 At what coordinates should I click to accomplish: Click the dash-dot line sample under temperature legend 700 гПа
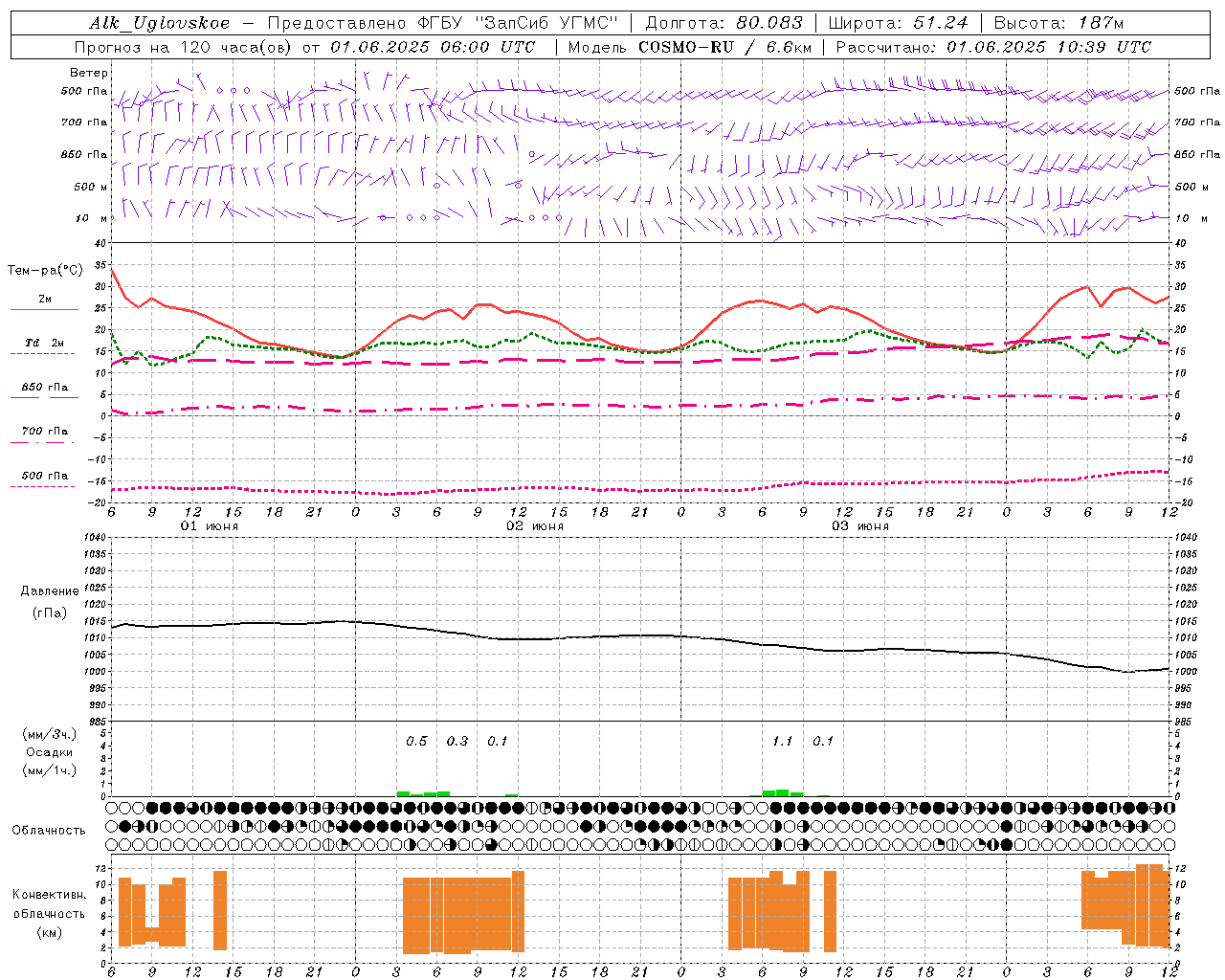tap(42, 442)
